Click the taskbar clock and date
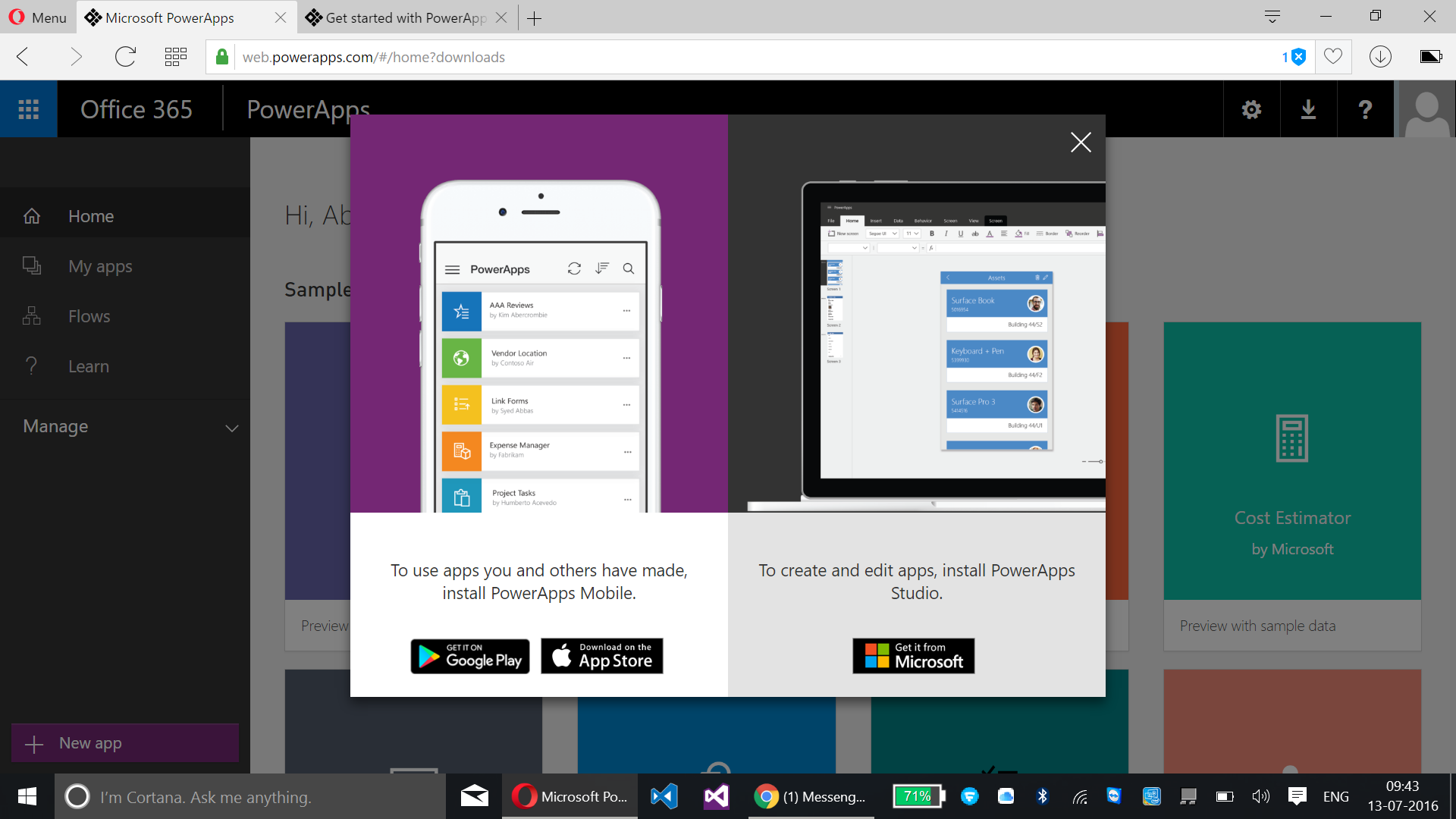 click(1402, 796)
